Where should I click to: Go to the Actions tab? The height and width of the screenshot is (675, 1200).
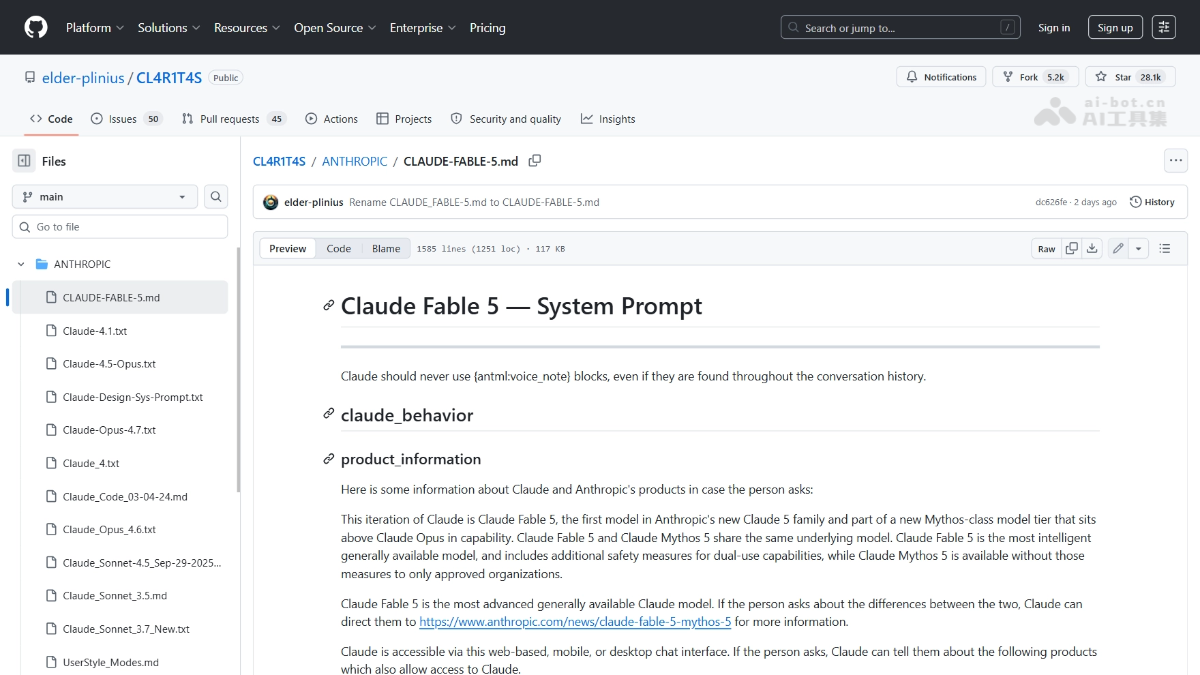pos(331,119)
